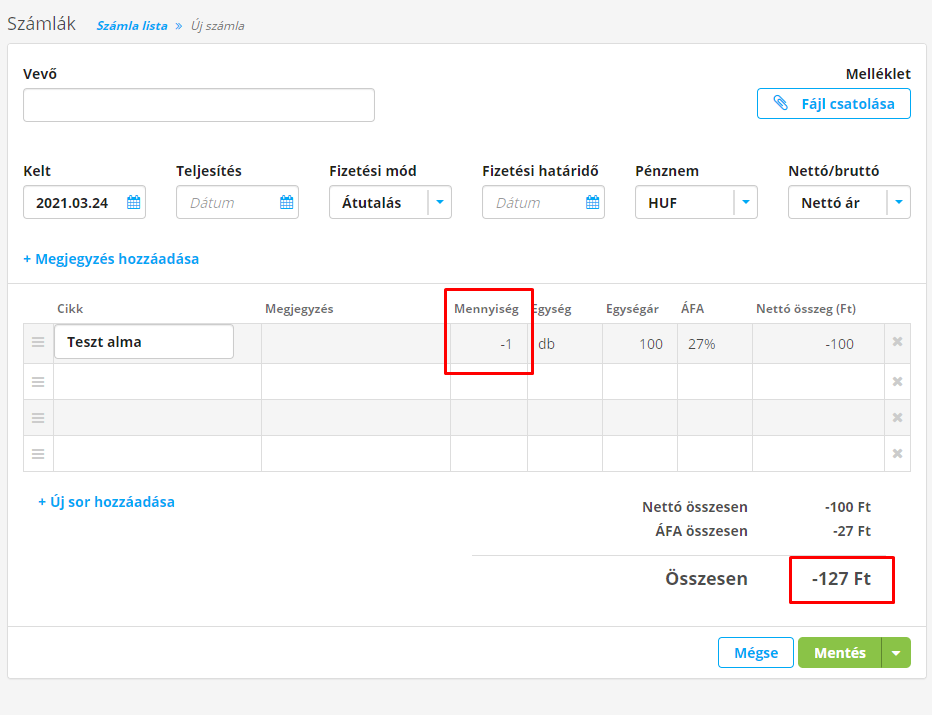
Task: Open the Kelt date calendar icon
Action: click(x=134, y=203)
